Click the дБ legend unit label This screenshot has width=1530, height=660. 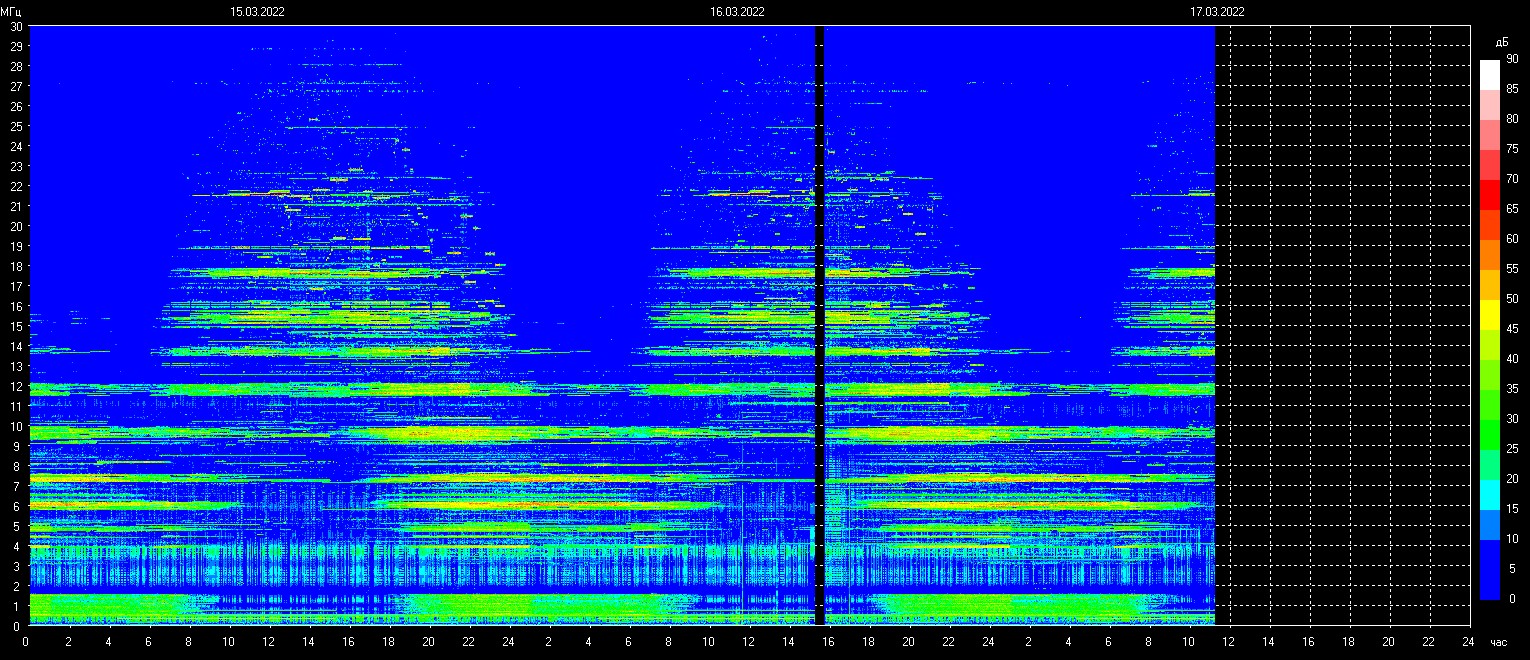tap(1501, 43)
